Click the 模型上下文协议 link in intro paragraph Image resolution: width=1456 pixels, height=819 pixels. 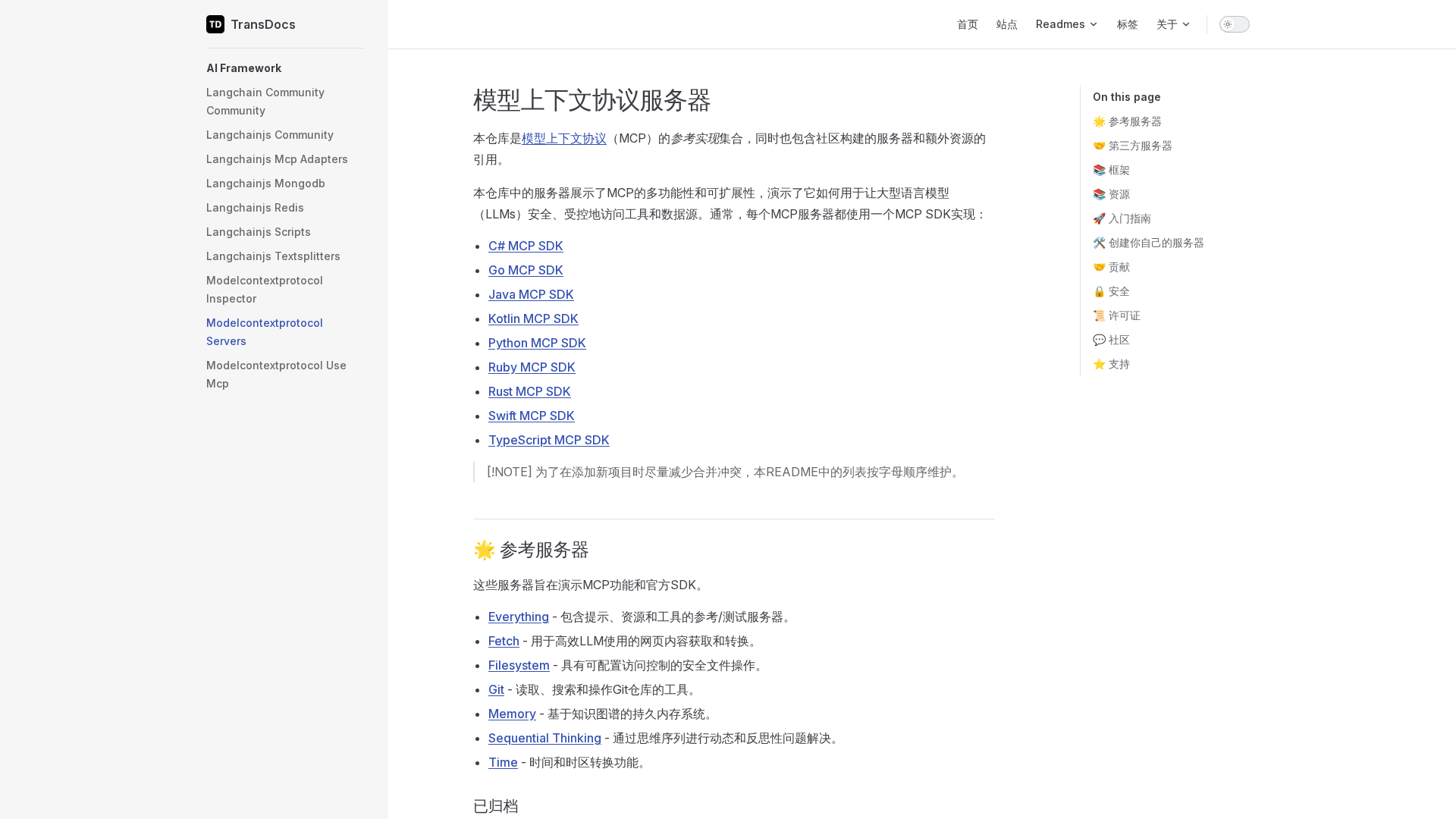pos(563,138)
